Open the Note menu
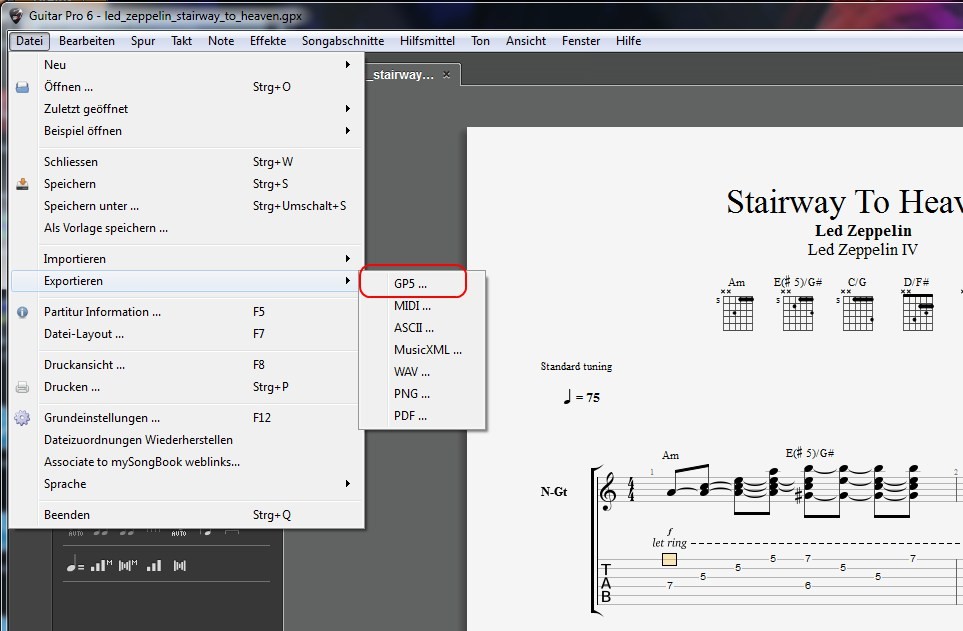This screenshot has height=631, width=963. [x=220, y=41]
